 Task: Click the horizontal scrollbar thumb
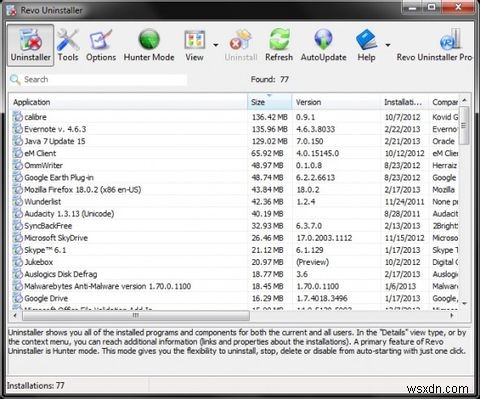136,315
